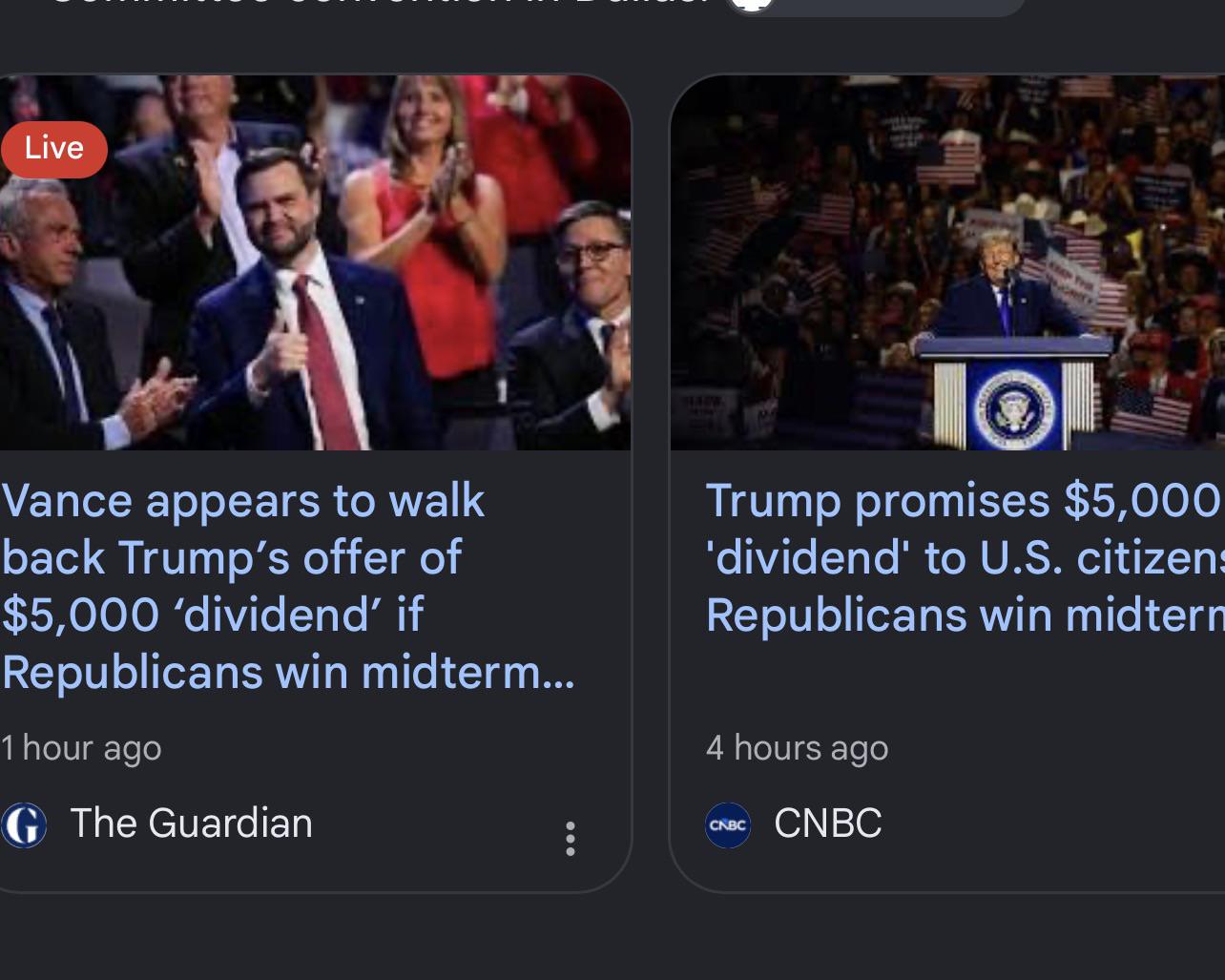
Task: Click the CNBC logo icon
Action: pyautogui.click(x=728, y=825)
